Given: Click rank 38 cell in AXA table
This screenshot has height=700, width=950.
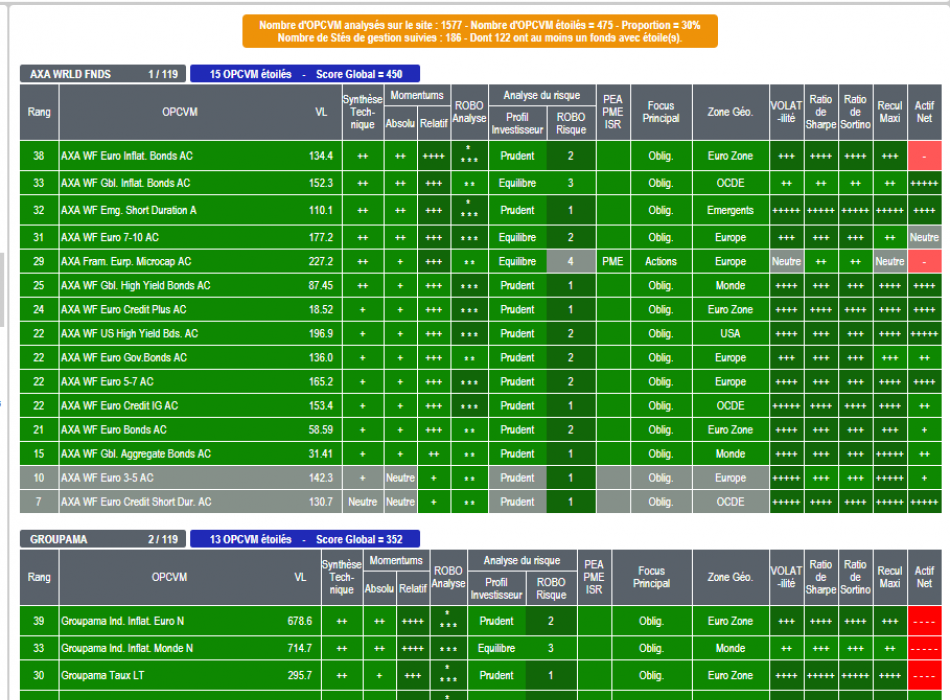Looking at the screenshot, I should [x=39, y=156].
